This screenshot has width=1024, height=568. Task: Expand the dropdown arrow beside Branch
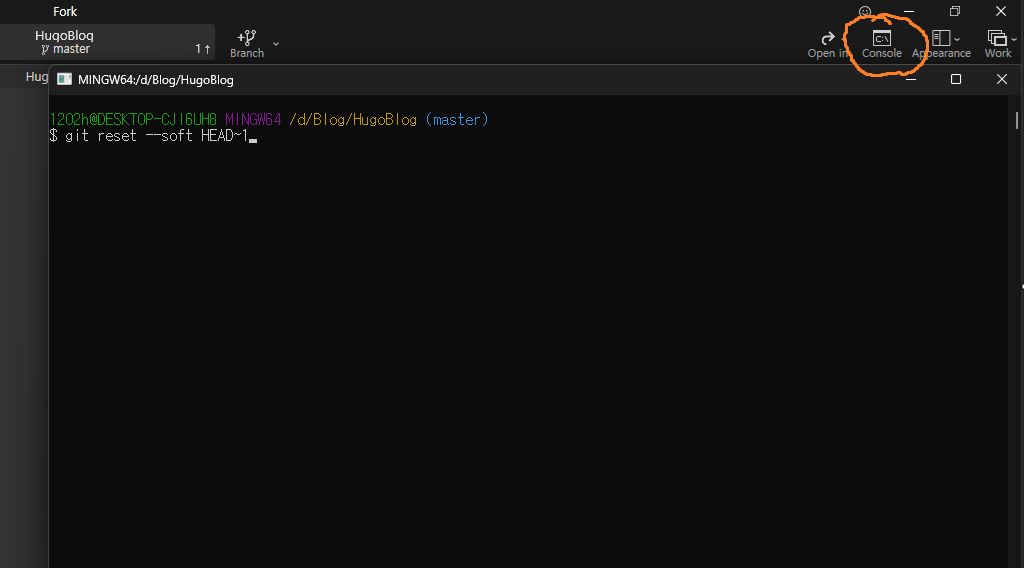(276, 44)
